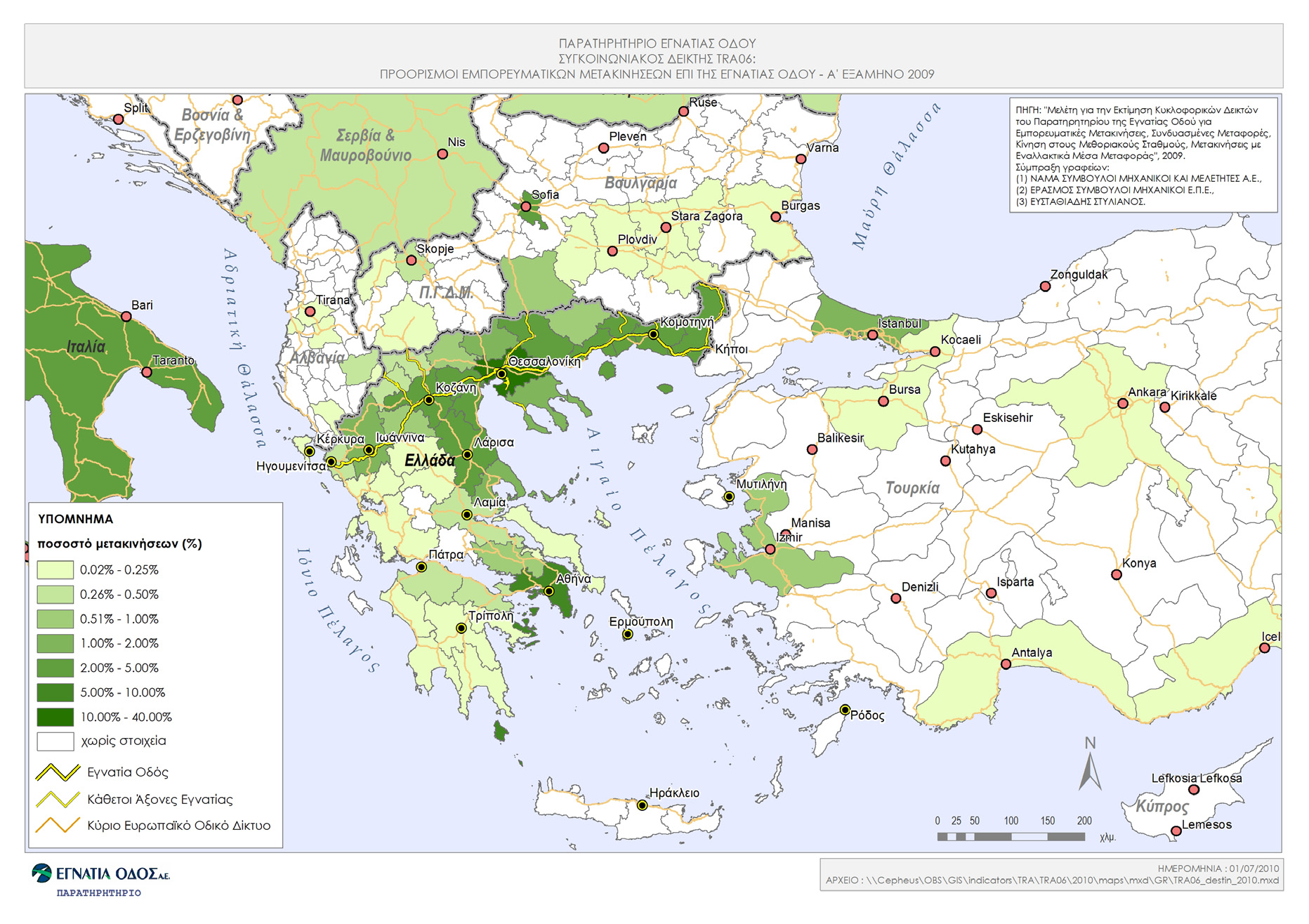The height and width of the screenshot is (924, 1309).
Task: Click the 'Αλβανία' country label
Action: tap(317, 357)
